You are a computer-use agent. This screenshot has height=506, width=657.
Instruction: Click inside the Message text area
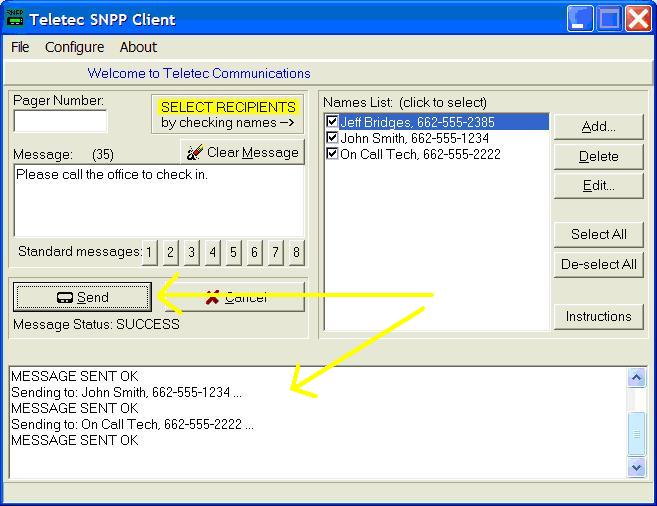click(159, 200)
